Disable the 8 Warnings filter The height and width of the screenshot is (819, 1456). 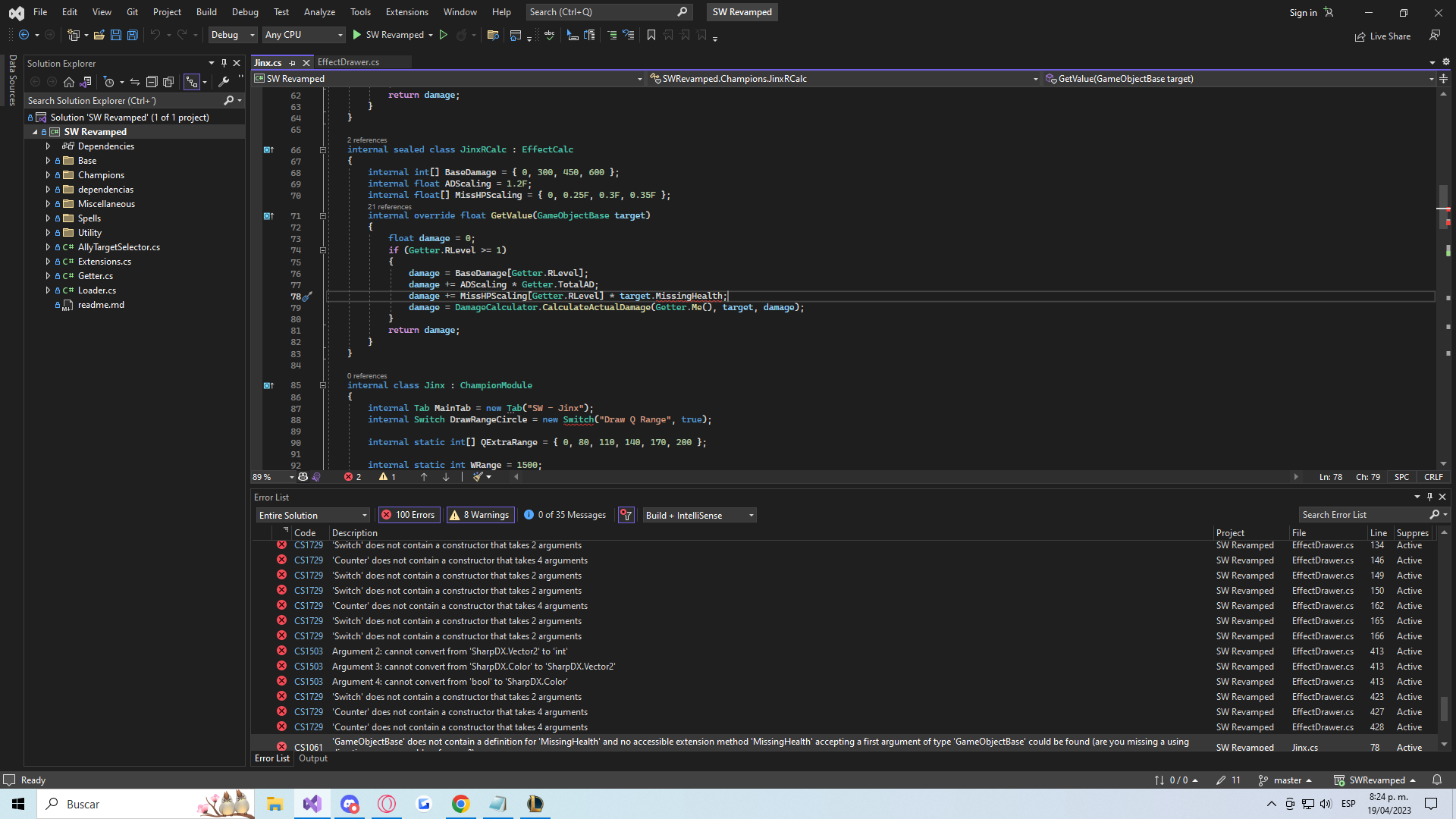point(479,515)
